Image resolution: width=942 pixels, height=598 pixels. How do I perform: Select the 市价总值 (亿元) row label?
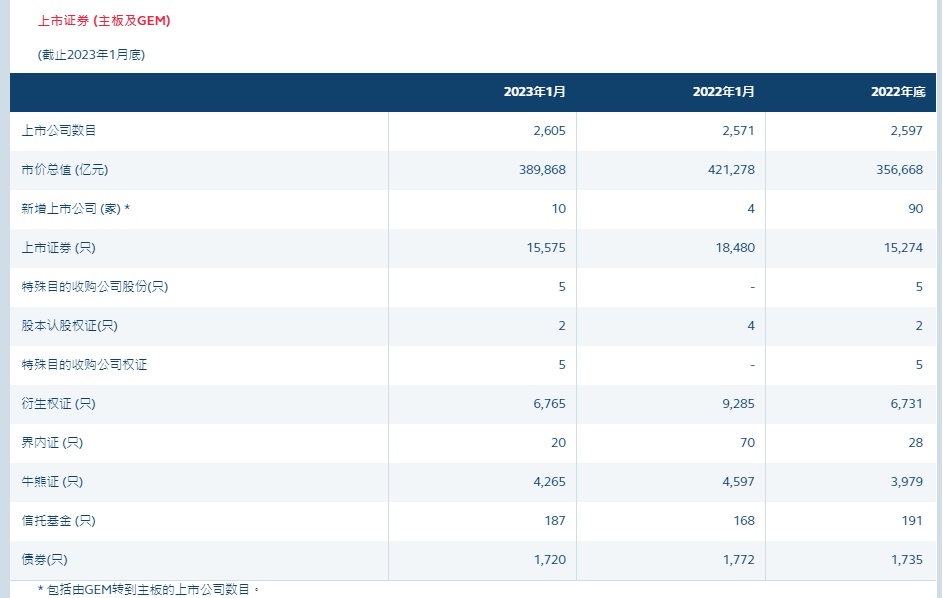tap(65, 169)
